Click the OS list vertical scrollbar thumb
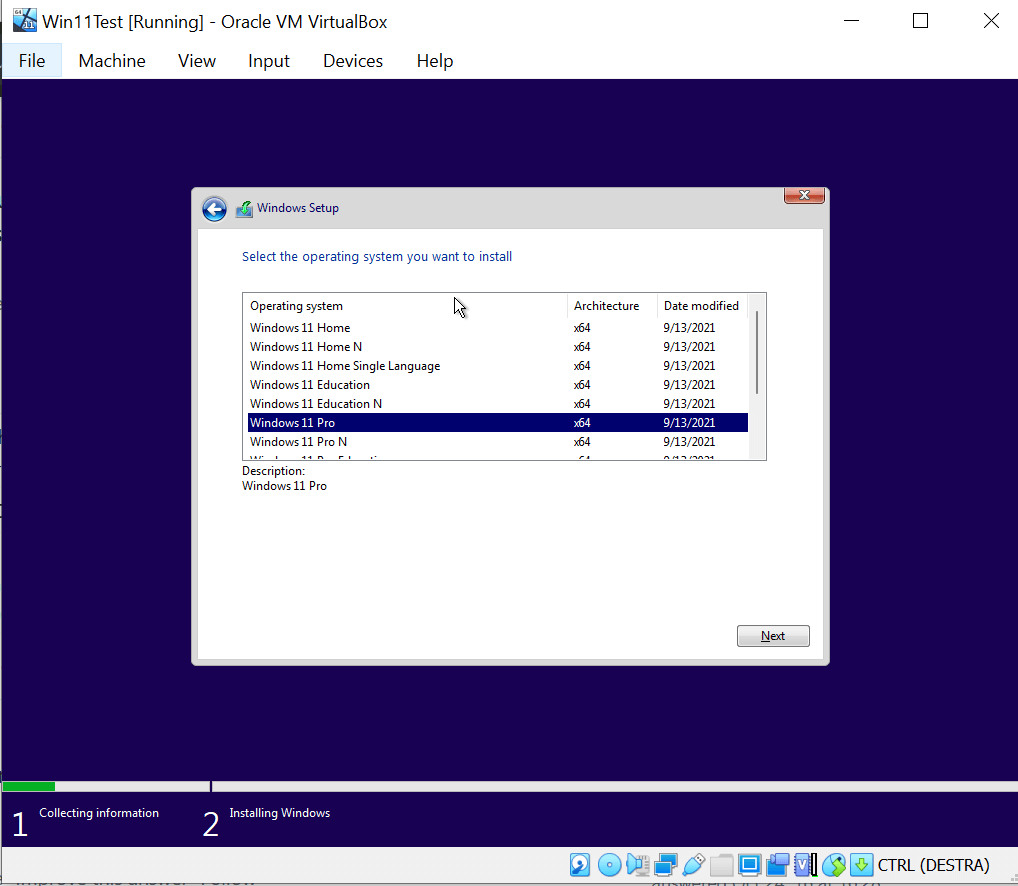 click(x=757, y=352)
